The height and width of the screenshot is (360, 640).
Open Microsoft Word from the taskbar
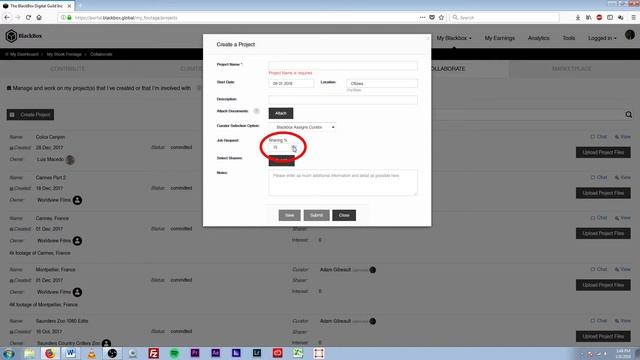pyautogui.click(x=71, y=353)
